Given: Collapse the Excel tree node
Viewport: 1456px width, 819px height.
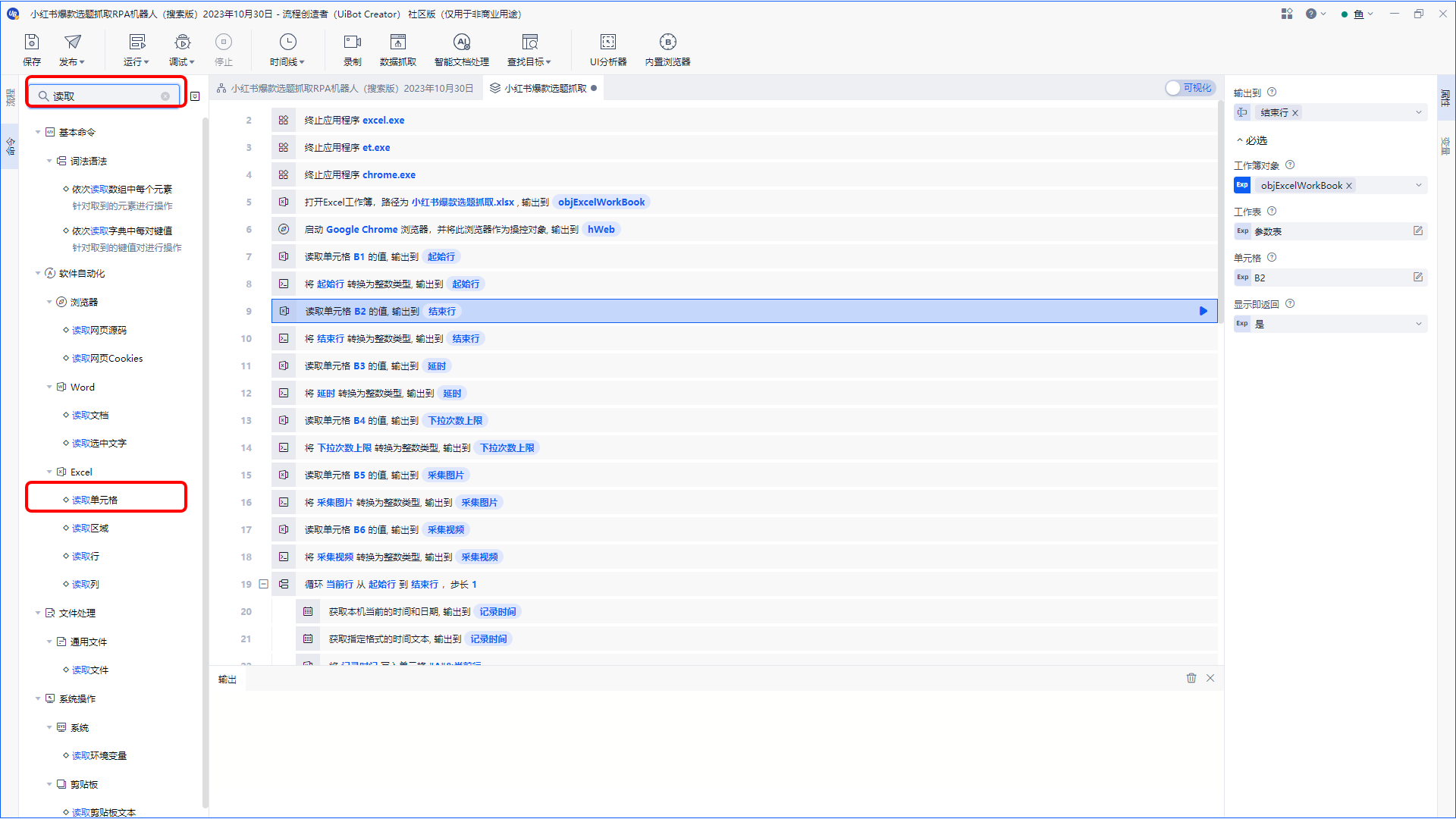Looking at the screenshot, I should tap(49, 472).
